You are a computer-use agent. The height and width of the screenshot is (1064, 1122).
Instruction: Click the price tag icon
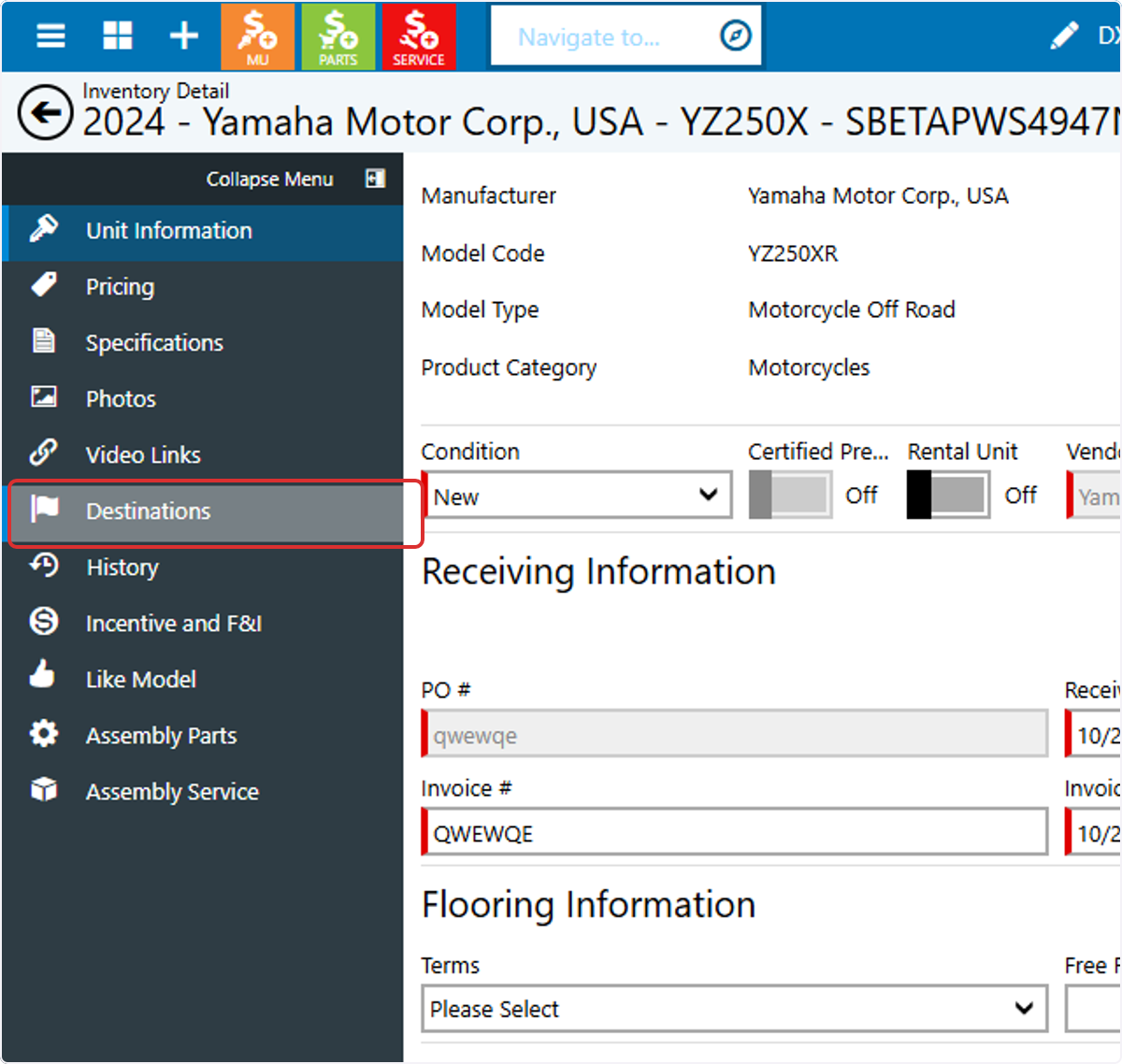tap(44, 285)
